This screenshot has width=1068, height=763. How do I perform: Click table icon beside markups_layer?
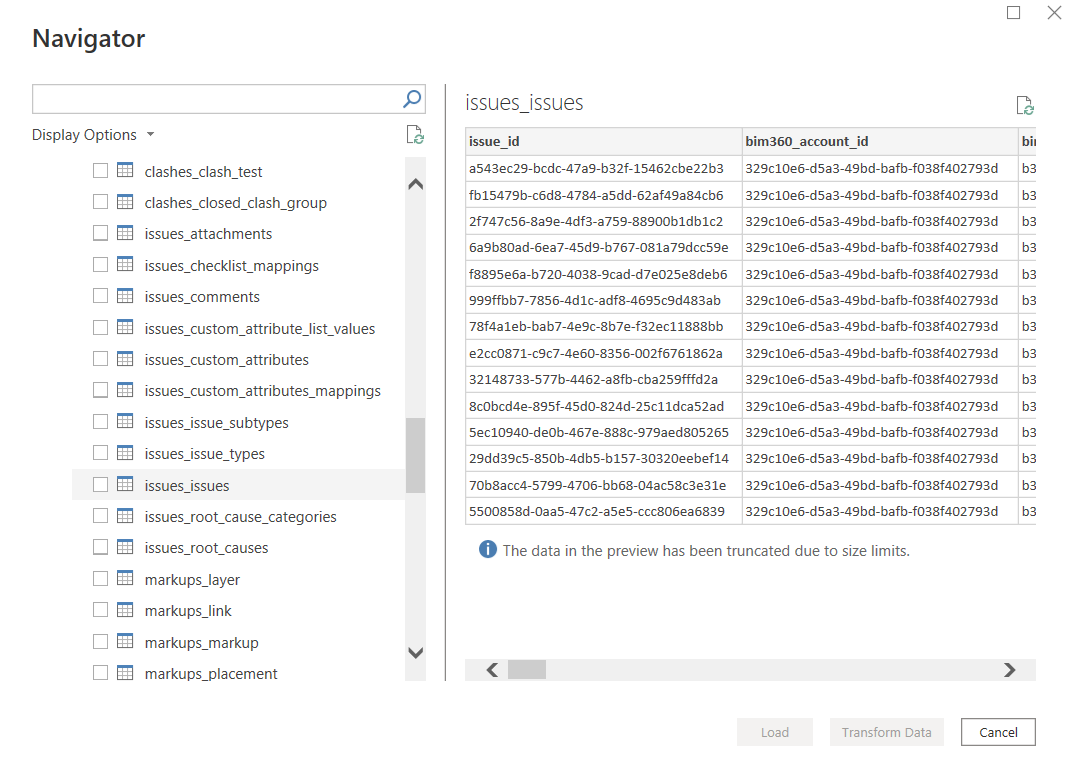tap(125, 579)
